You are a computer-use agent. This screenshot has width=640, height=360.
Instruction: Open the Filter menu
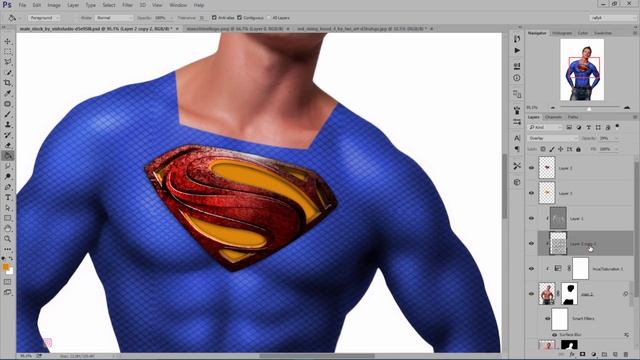[x=127, y=5]
